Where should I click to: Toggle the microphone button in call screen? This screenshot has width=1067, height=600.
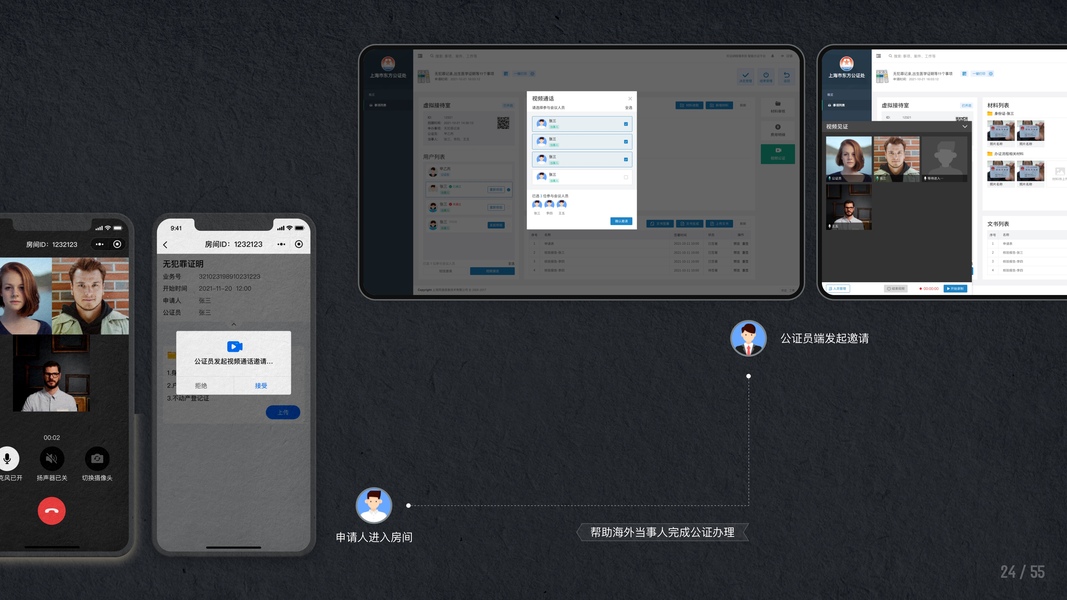[7, 459]
